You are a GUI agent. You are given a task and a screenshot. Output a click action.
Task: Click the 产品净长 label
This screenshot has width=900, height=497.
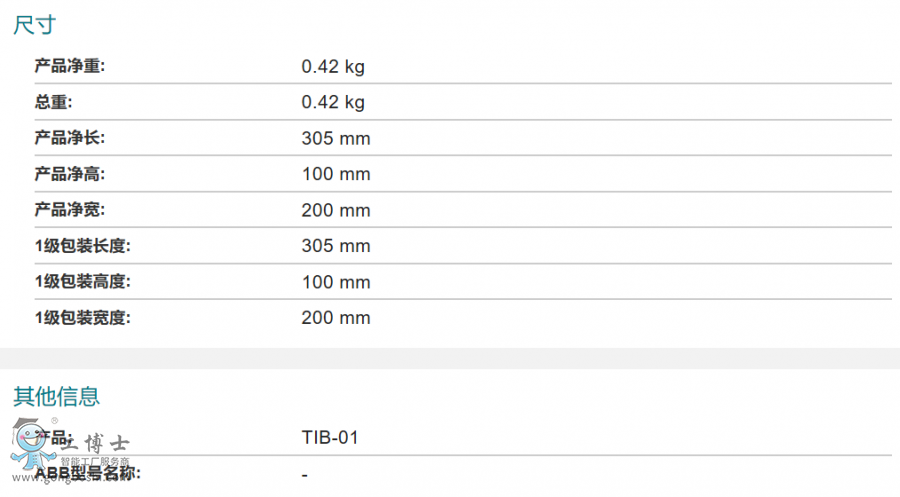70,138
